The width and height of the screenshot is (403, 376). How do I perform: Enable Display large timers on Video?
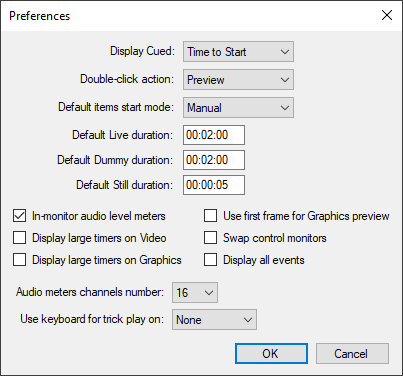click(x=19, y=238)
